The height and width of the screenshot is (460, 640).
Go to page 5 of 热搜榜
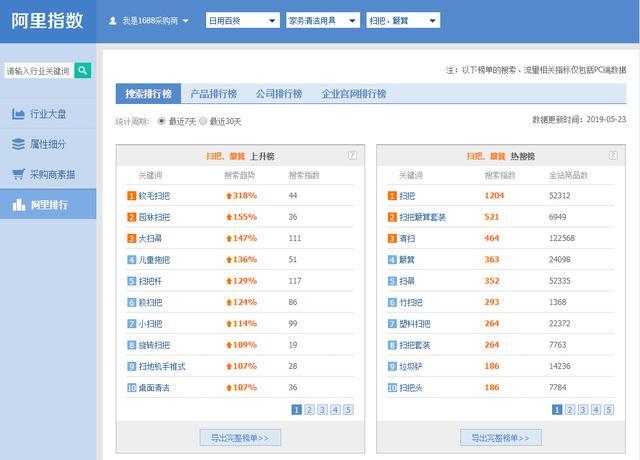609,409
